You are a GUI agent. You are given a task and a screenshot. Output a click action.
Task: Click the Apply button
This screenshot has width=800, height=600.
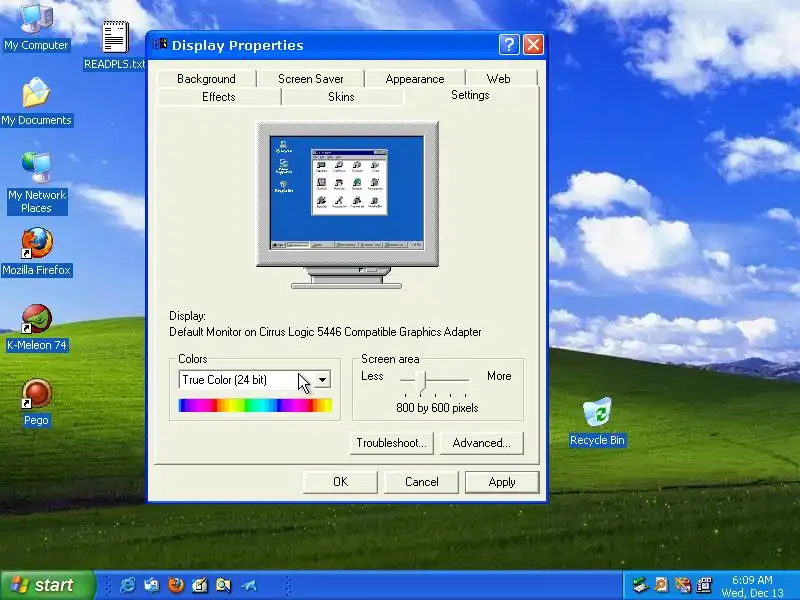click(502, 482)
